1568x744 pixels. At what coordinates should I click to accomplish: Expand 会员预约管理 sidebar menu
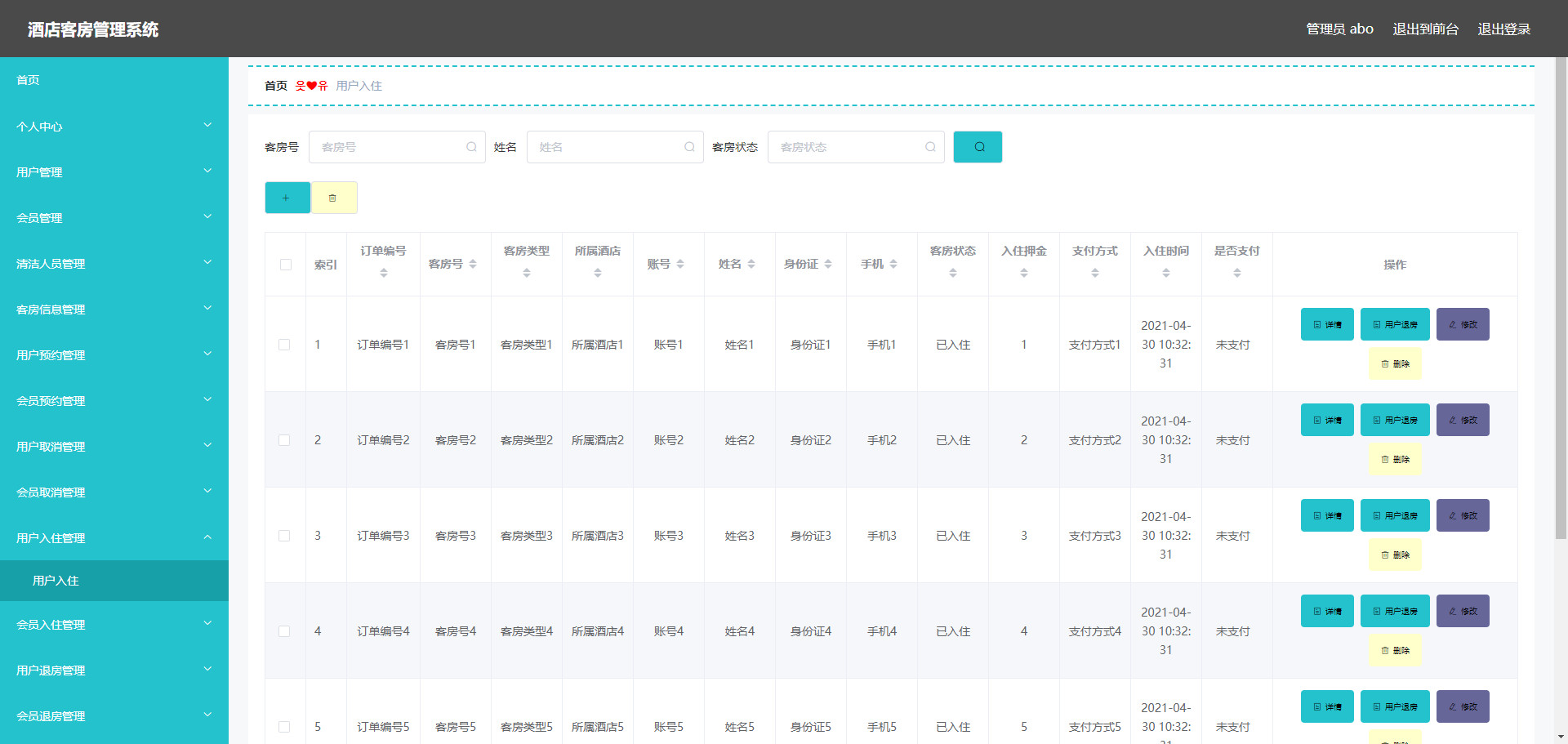[114, 400]
